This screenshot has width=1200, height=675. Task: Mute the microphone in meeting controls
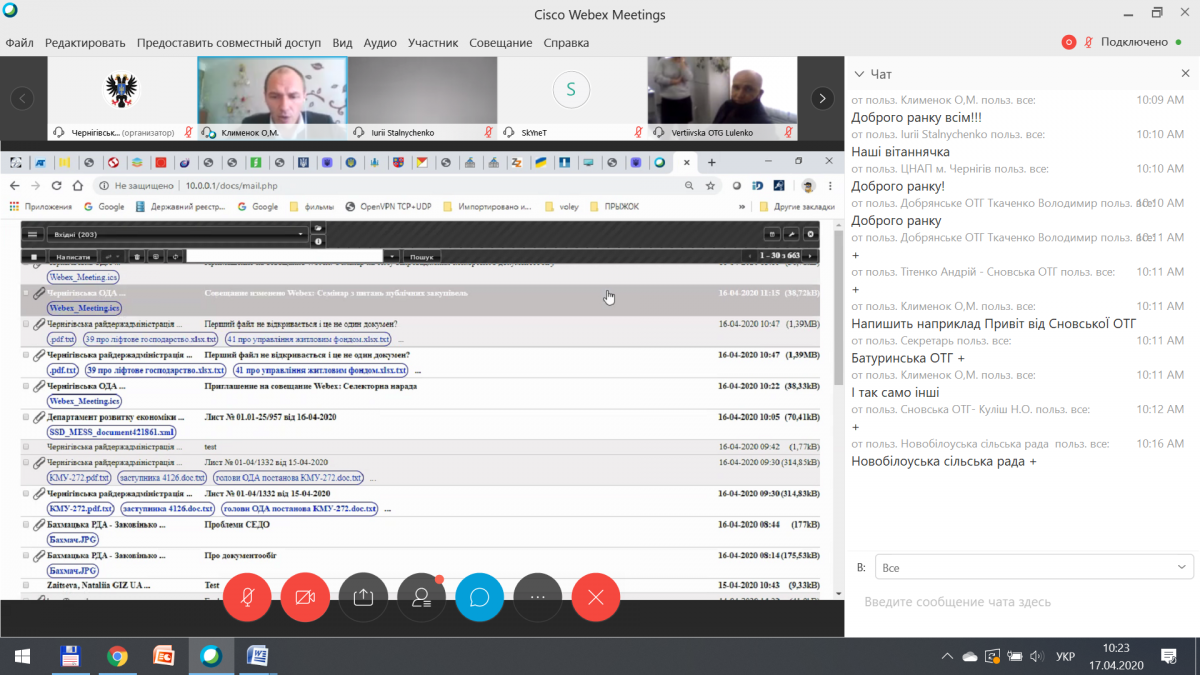point(247,597)
